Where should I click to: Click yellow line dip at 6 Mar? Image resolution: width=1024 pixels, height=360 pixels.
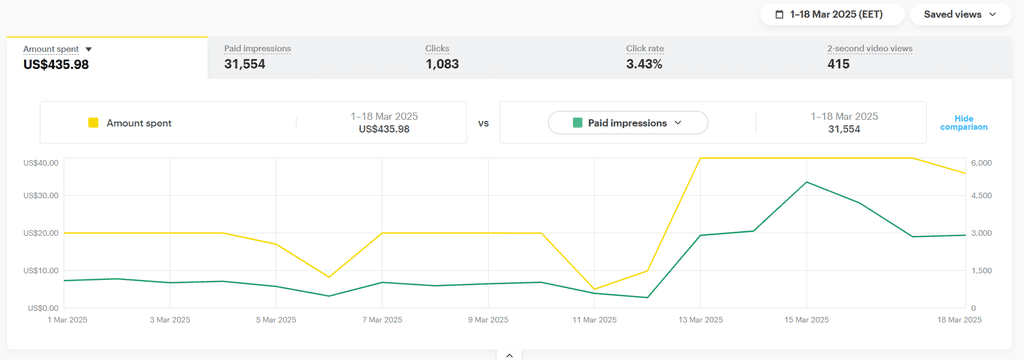click(329, 277)
